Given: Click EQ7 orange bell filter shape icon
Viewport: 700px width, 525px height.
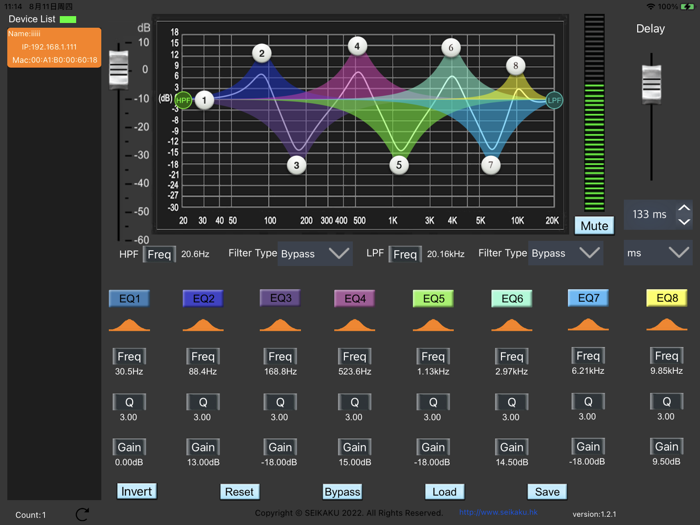Looking at the screenshot, I should pos(588,324).
